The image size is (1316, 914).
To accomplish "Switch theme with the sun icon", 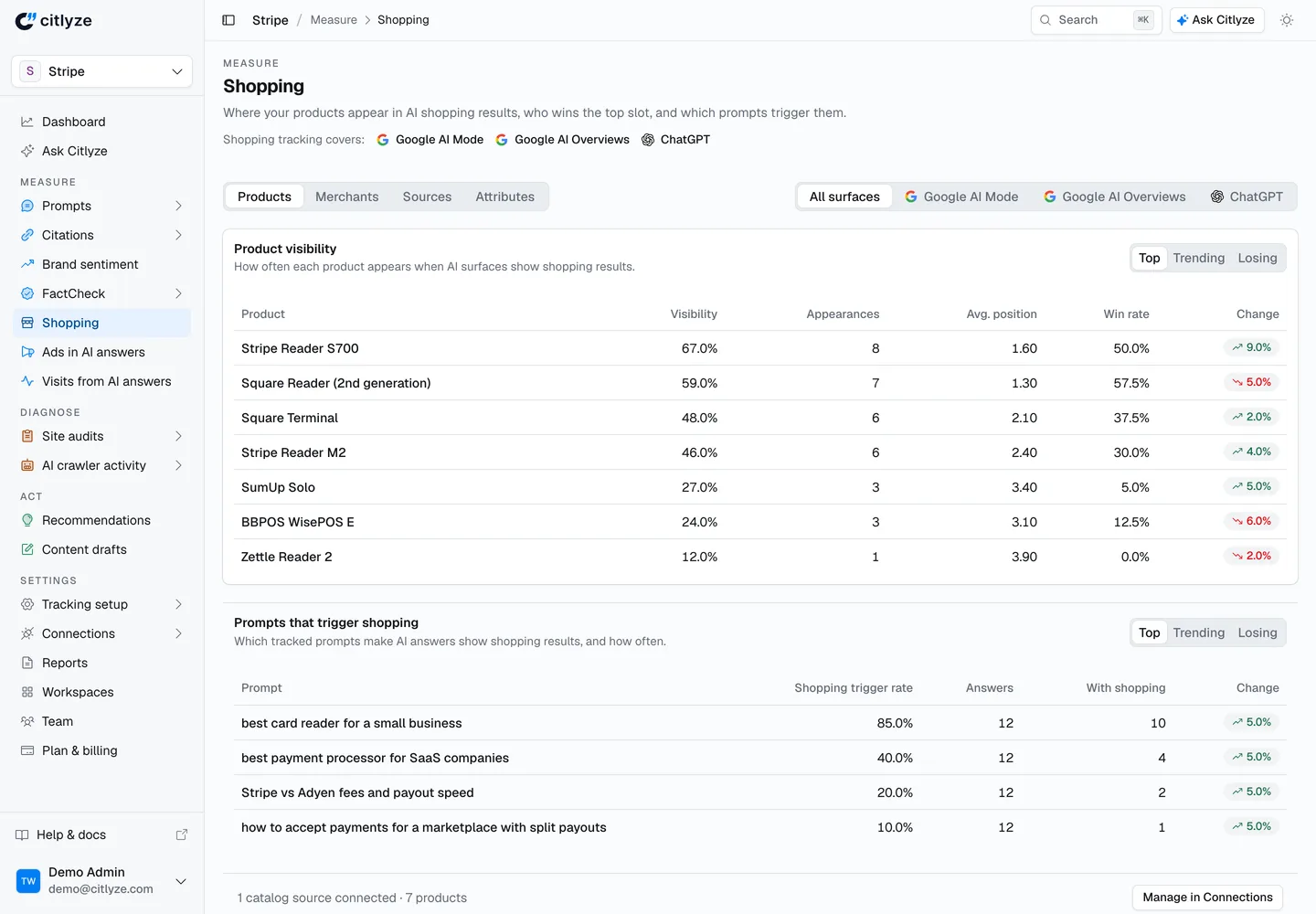I will (x=1287, y=20).
